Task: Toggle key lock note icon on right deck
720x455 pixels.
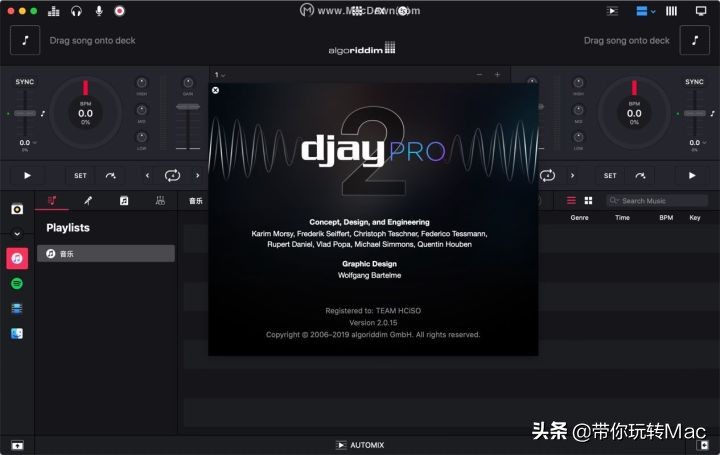Action: point(712,113)
